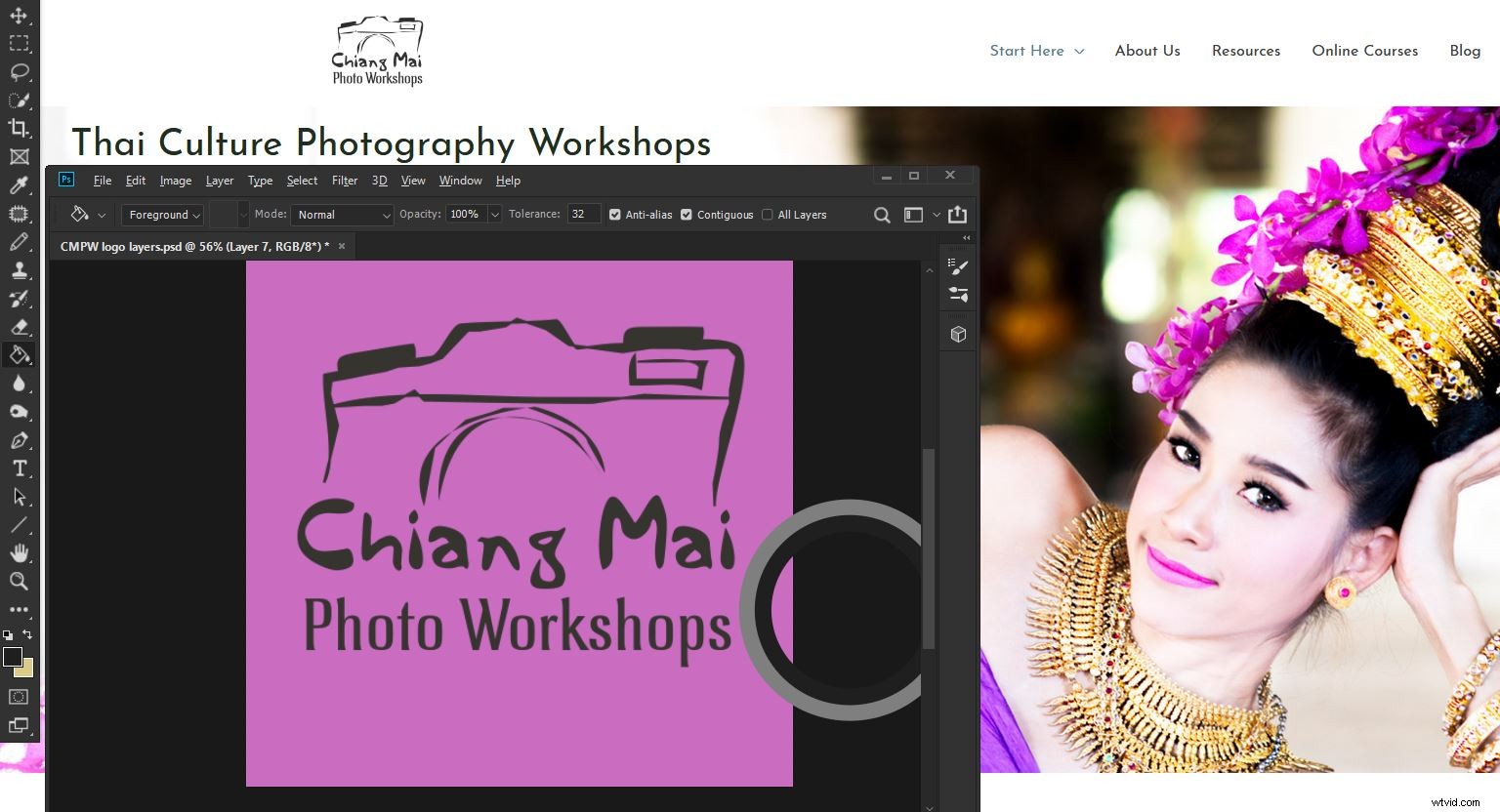1500x812 pixels.
Task: Select the Horizontal Type tool
Action: click(20, 468)
